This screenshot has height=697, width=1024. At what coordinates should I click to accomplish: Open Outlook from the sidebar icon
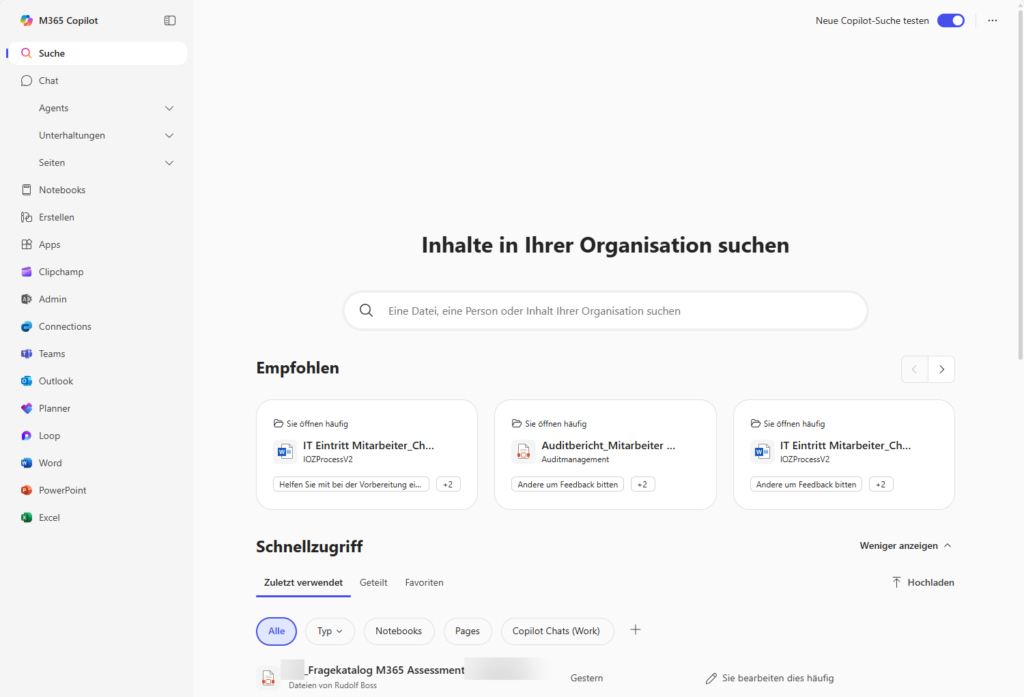coord(26,381)
